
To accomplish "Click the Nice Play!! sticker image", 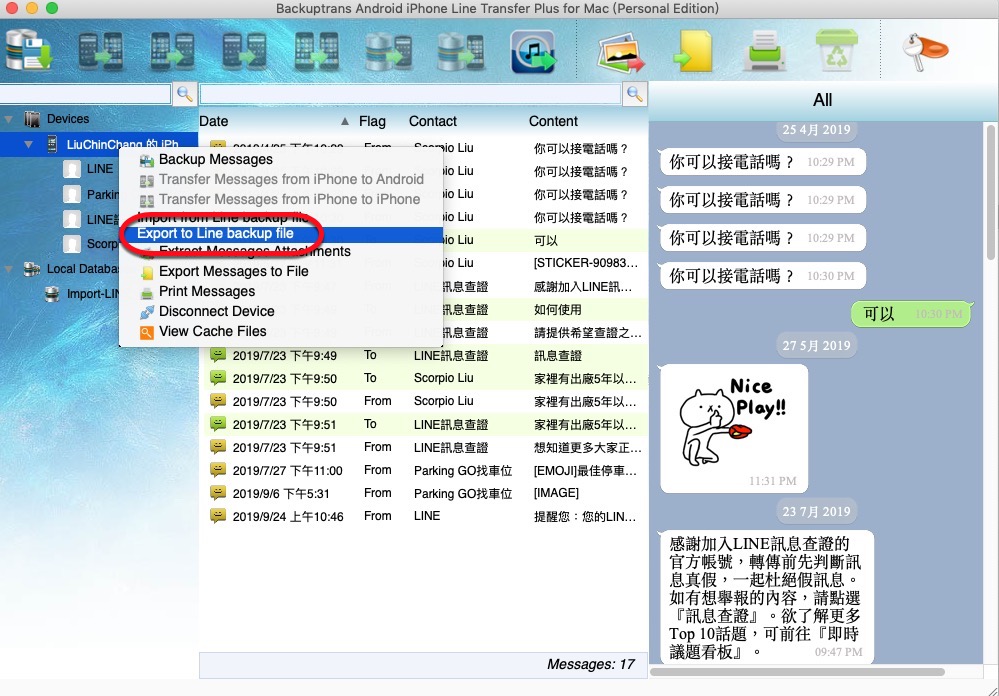I will point(734,421).
